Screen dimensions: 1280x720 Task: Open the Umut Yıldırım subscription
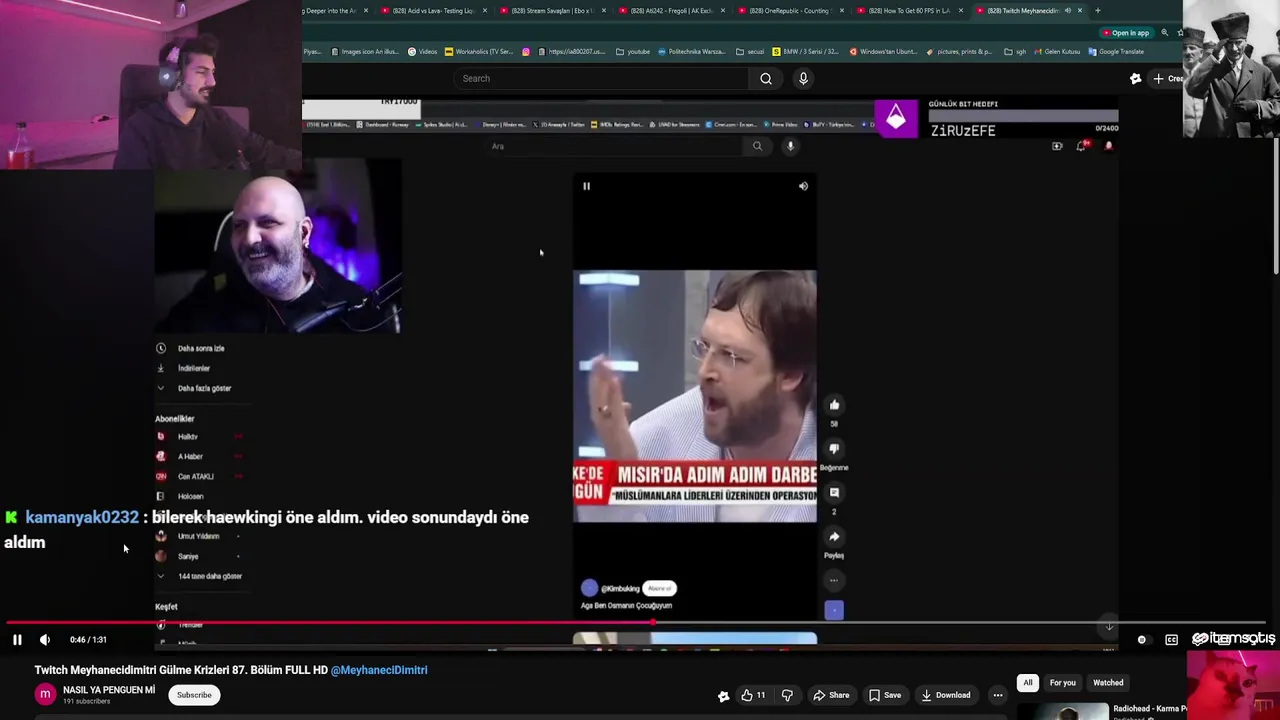click(200, 536)
